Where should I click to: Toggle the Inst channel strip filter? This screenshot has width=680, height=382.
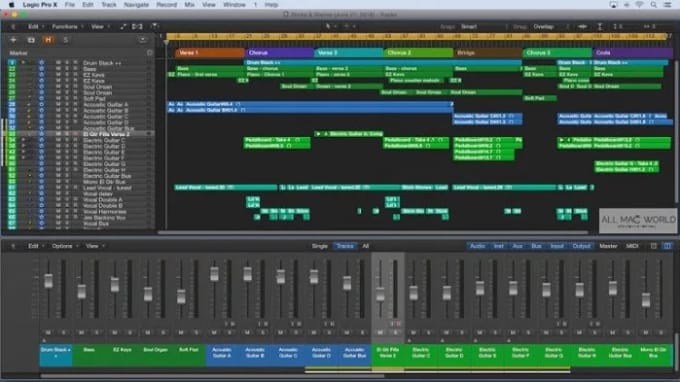pos(499,246)
